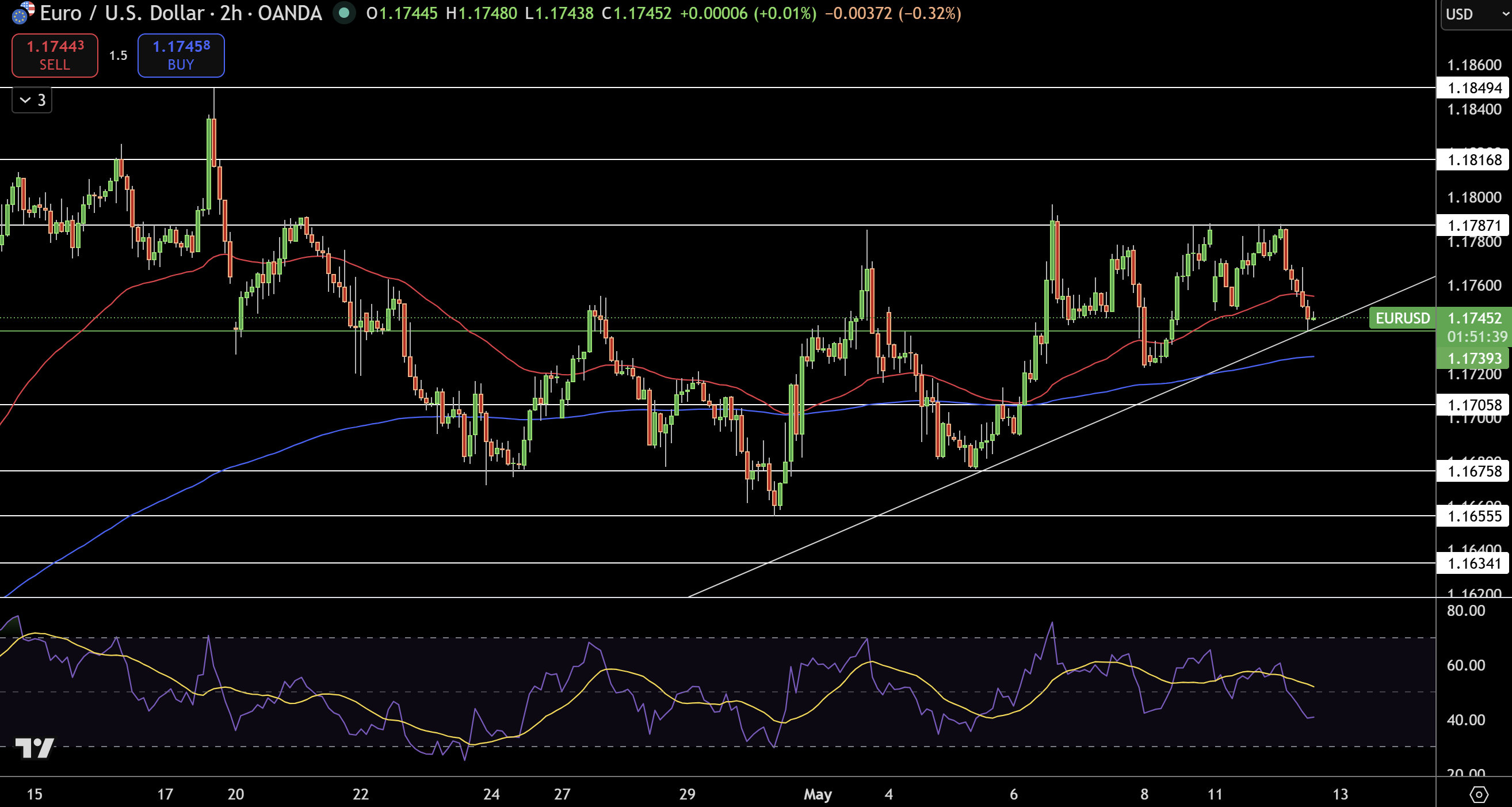The height and width of the screenshot is (807, 1512).
Task: Click the EUR/USD flag symbol icon
Action: (x=23, y=13)
